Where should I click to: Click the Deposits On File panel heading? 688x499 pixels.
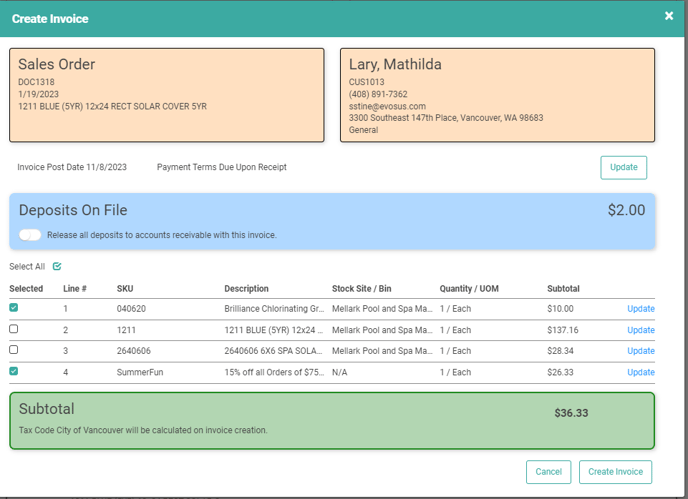73,211
